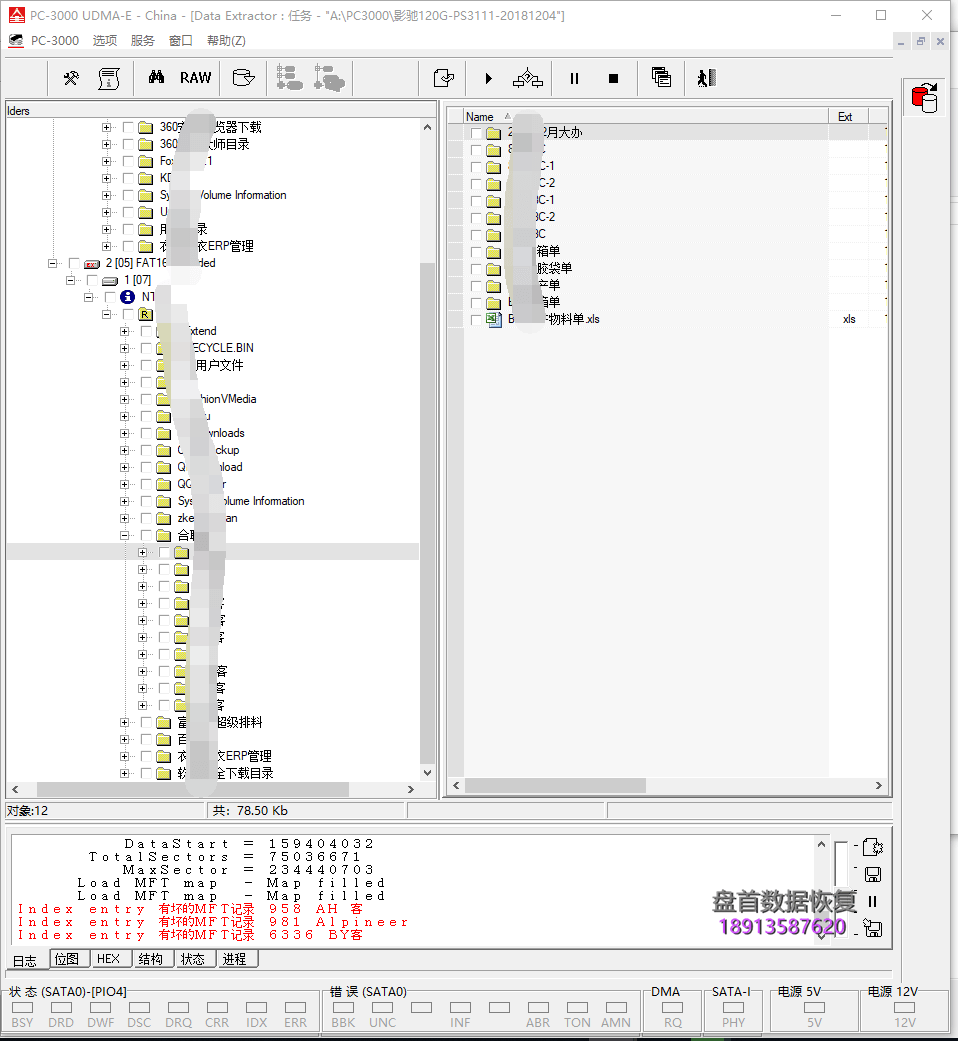
Task: Sort file list by Ext column header
Action: 848,116
